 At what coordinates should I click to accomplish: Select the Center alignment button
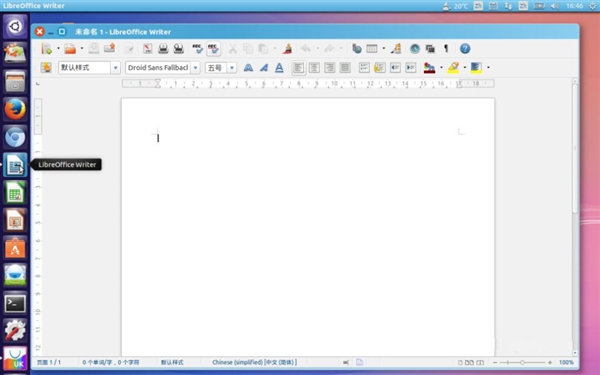[314, 68]
